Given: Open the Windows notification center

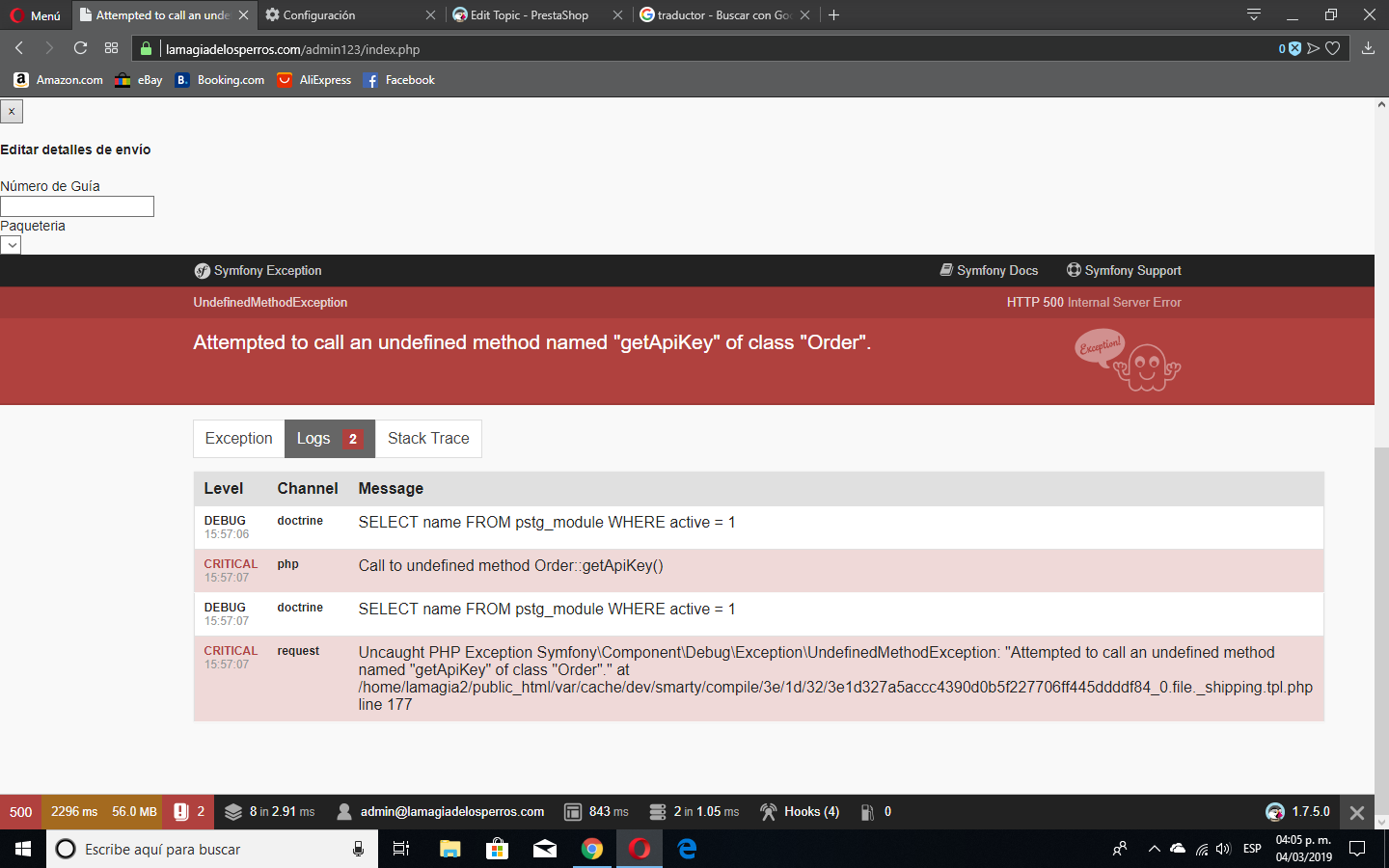Looking at the screenshot, I should pos(1357,849).
